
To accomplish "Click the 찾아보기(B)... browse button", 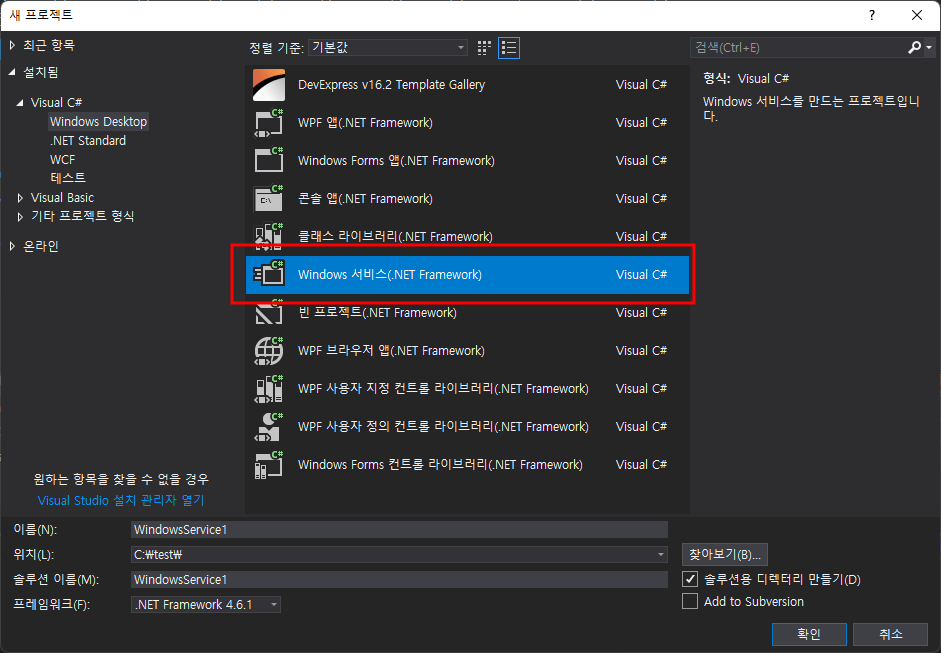I will (x=724, y=555).
